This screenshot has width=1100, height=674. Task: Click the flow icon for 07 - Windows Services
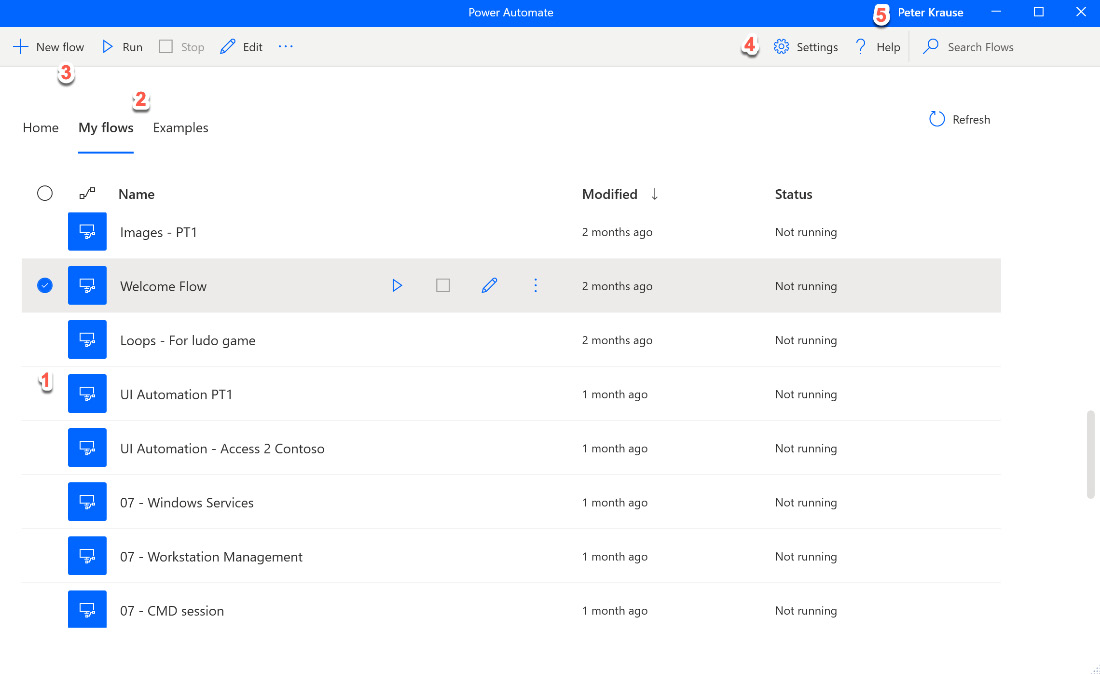click(87, 501)
